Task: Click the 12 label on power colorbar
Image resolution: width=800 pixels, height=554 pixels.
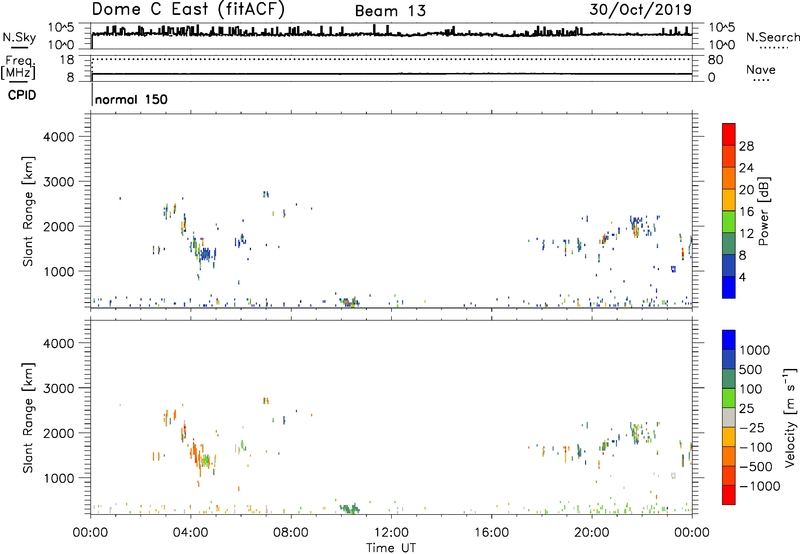Action: click(x=746, y=234)
